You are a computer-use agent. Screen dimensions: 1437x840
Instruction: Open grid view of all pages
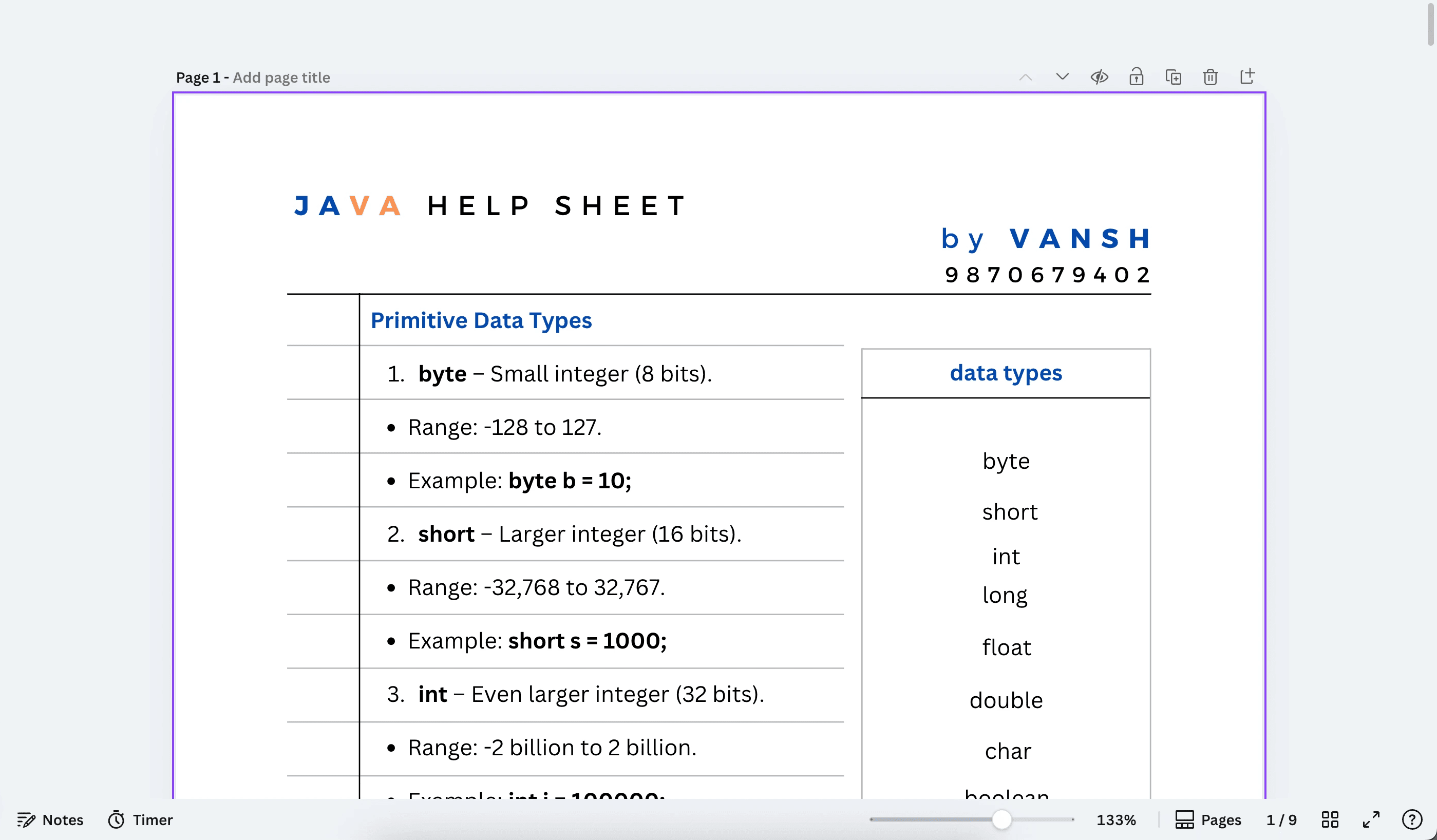coord(1330,819)
